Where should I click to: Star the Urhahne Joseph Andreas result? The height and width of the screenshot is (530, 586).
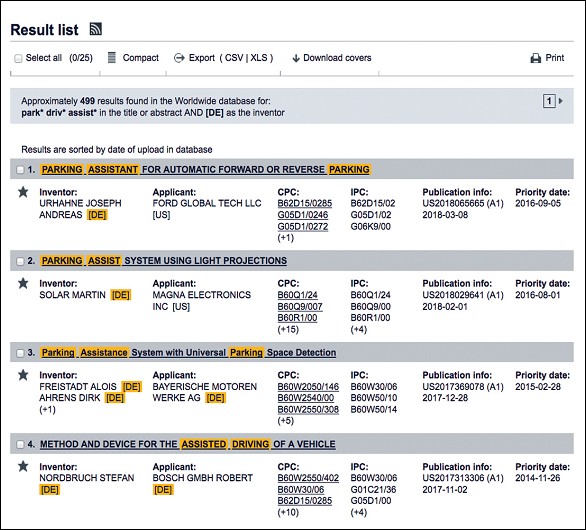[23, 192]
